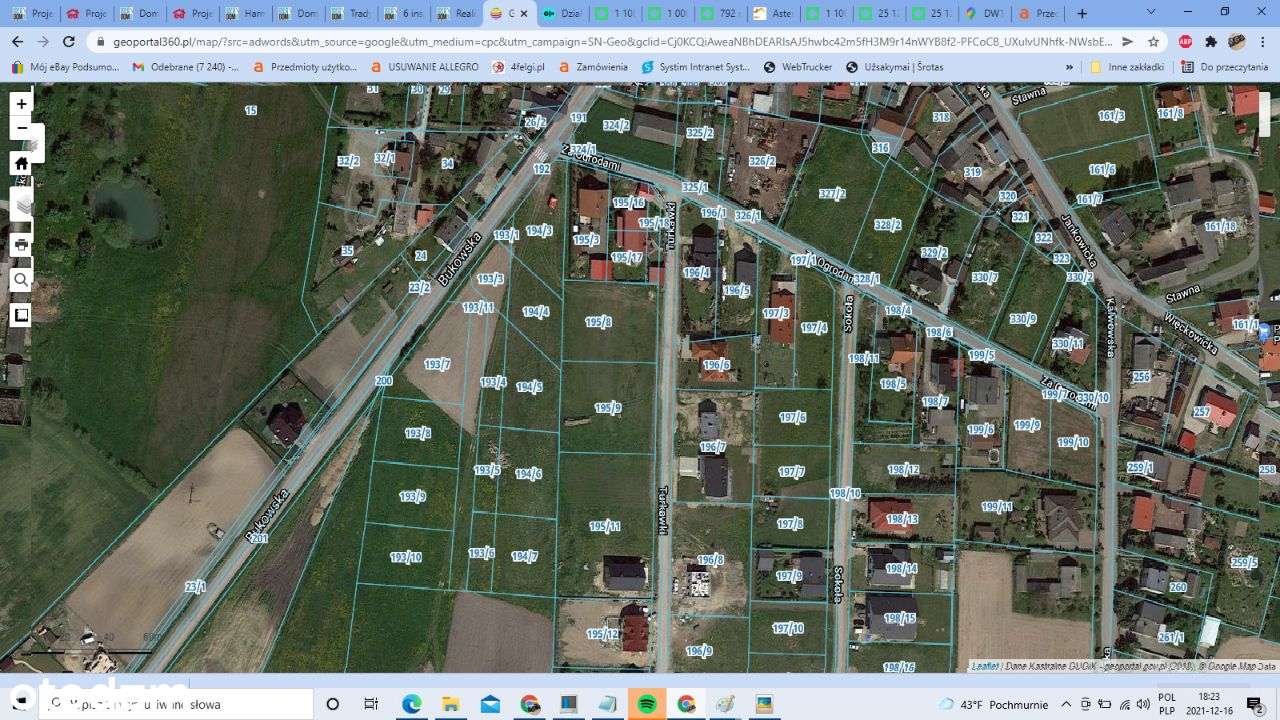Close the active geoportal tab
Screen dimensions: 1280x720
click(x=523, y=14)
